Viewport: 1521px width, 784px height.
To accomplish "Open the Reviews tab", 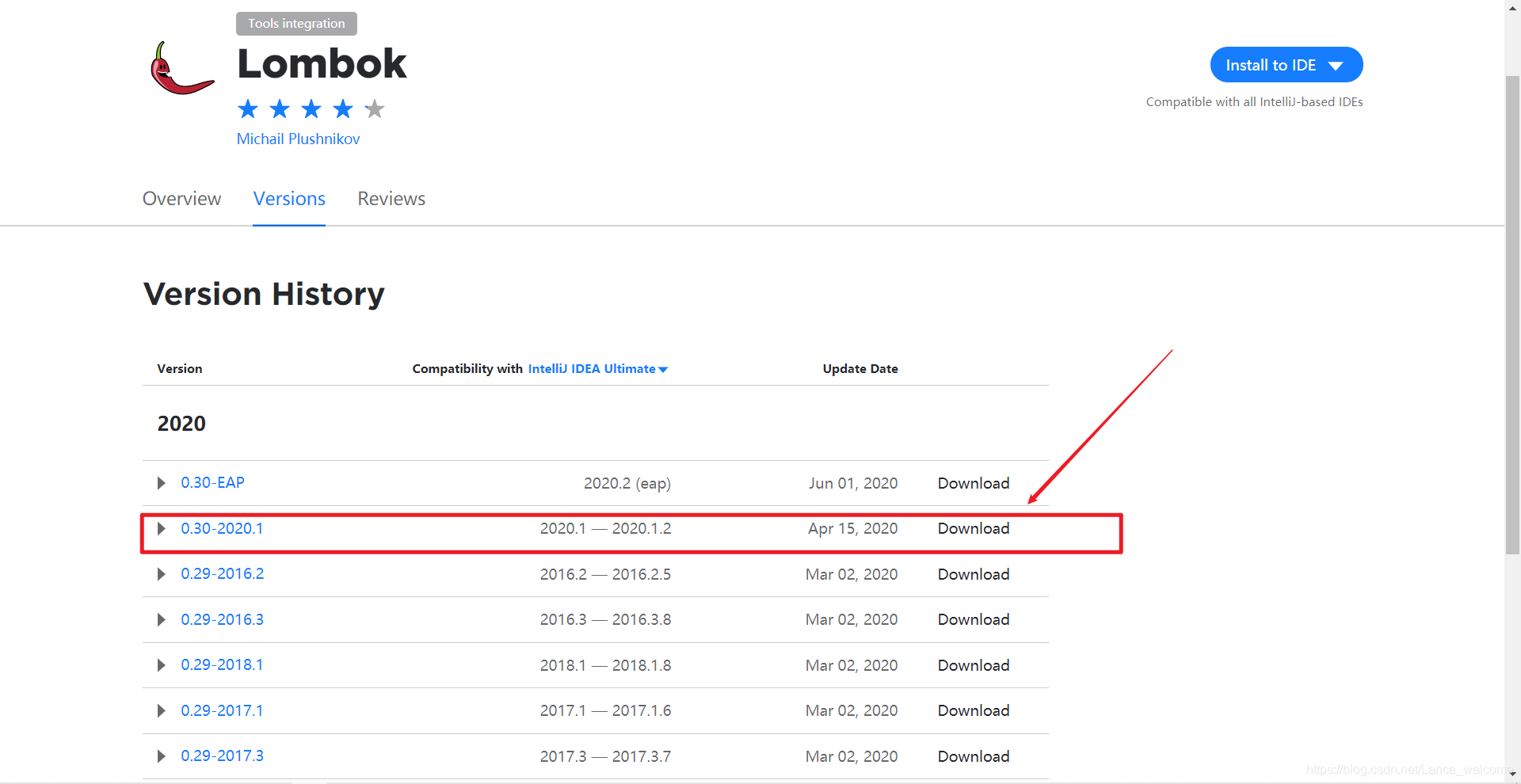I will [x=391, y=199].
